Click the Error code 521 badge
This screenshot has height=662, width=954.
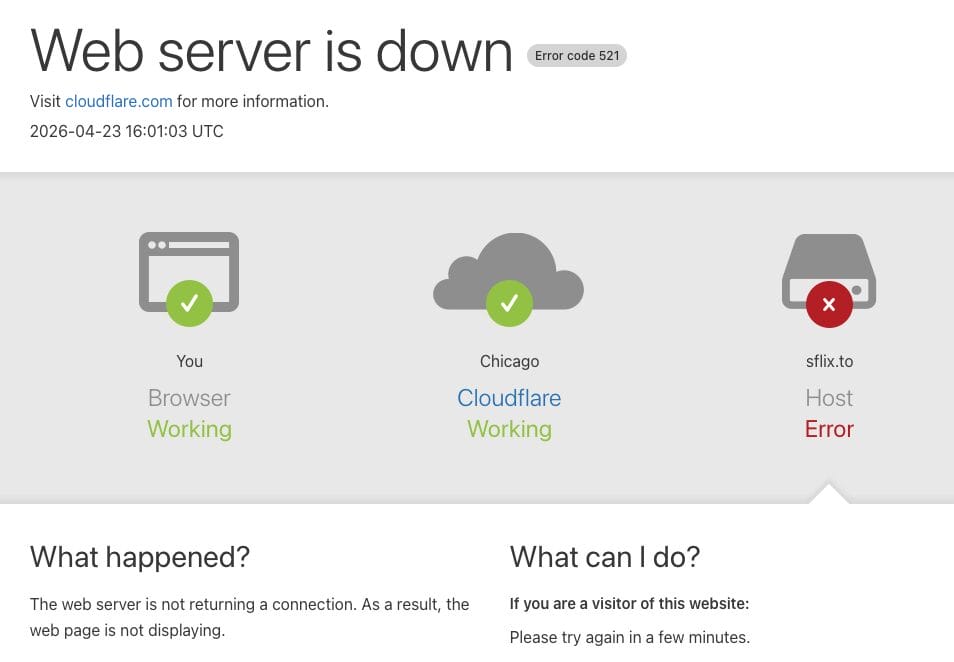577,55
